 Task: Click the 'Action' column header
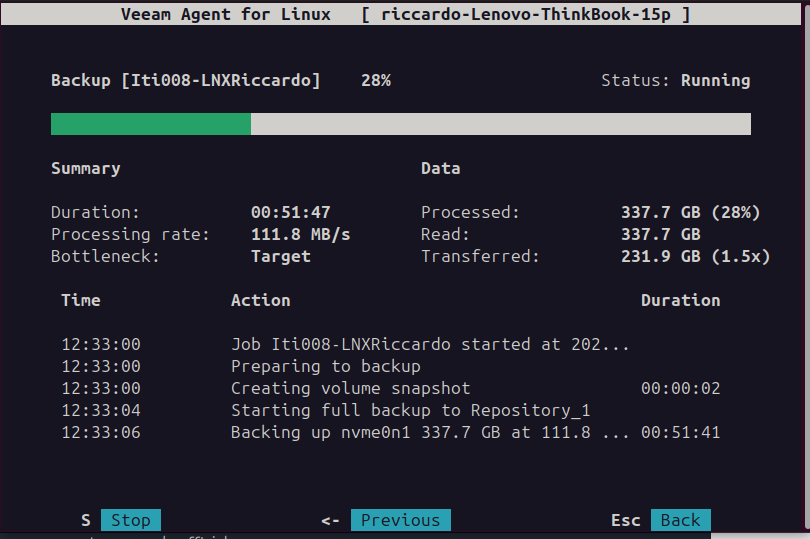pos(261,300)
